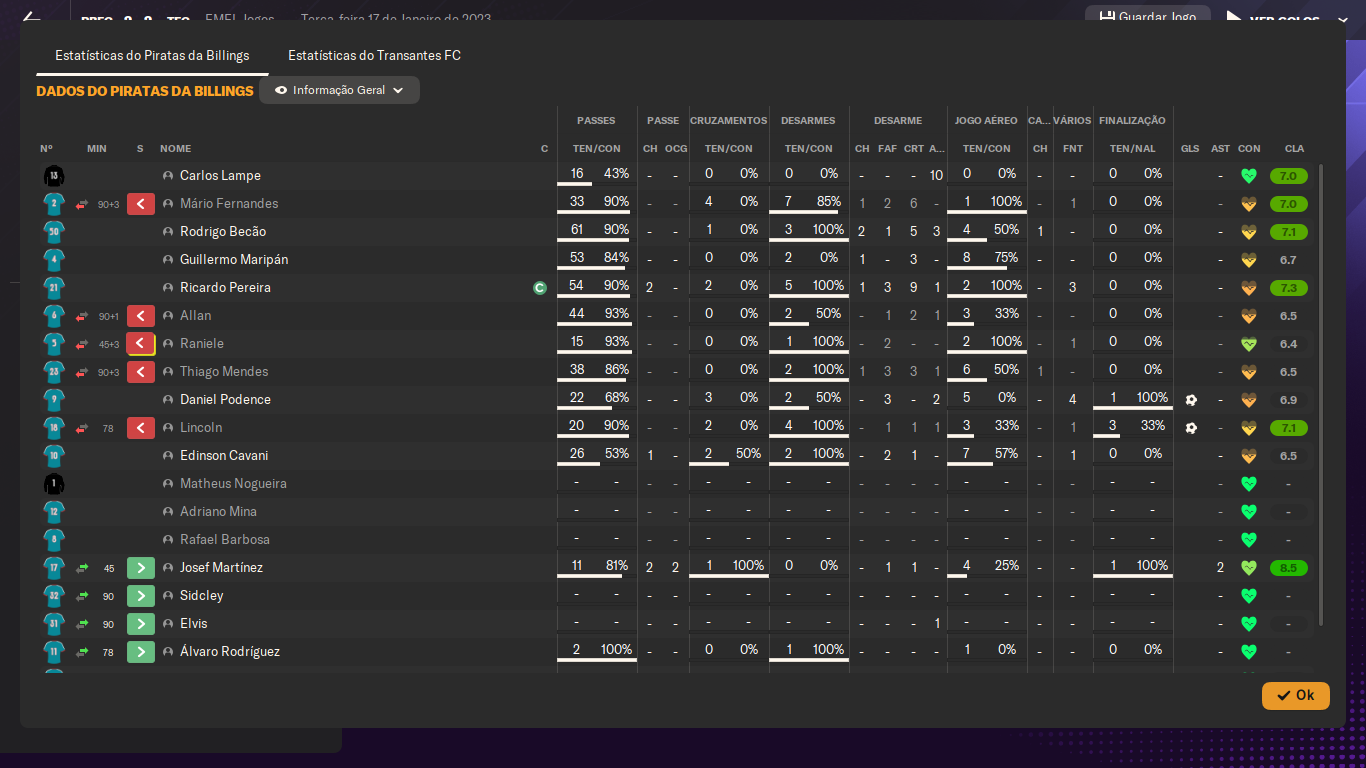Sort by the CLA rating column header

click(x=1294, y=149)
